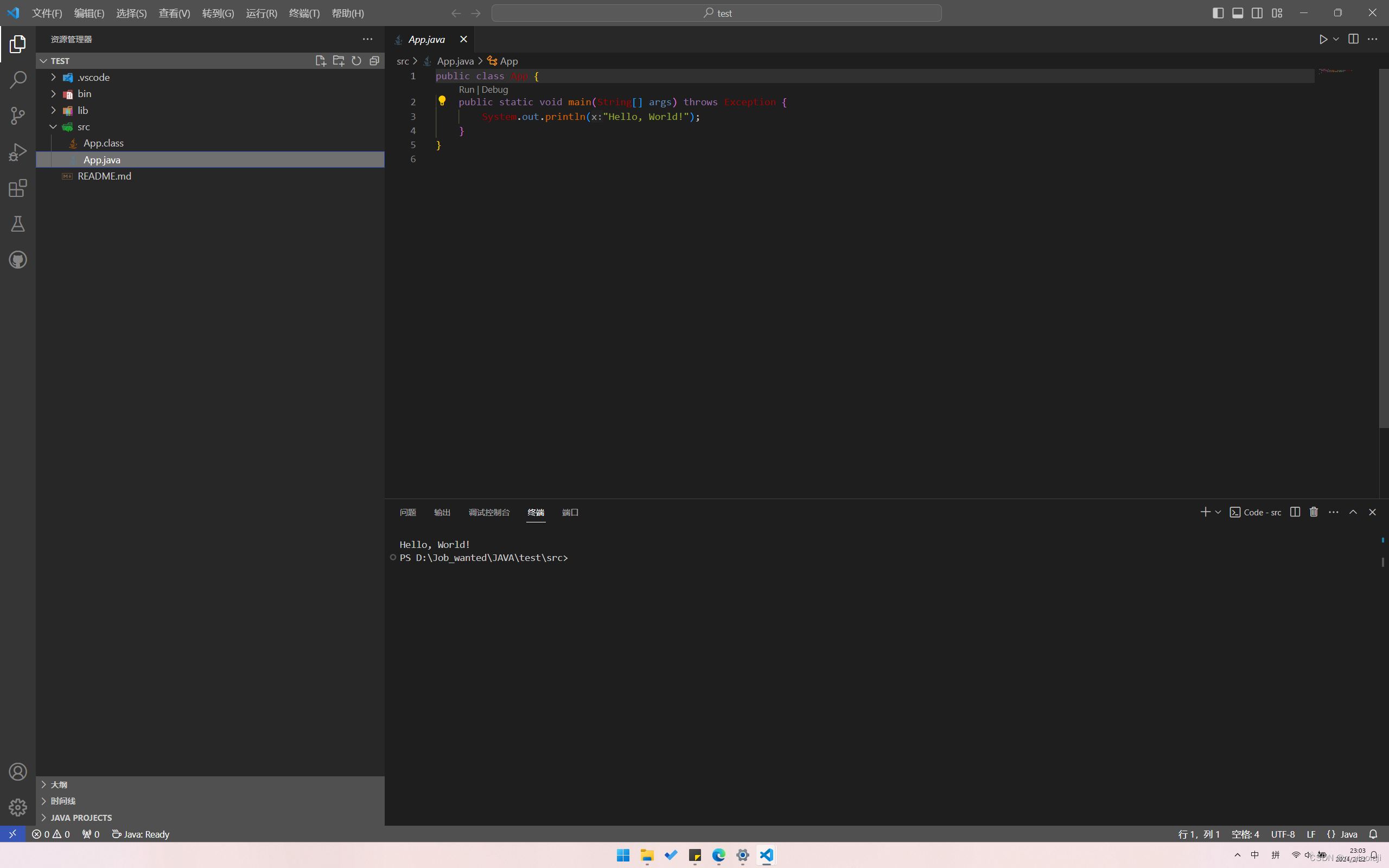Click the test search box in title bar

click(x=716, y=12)
